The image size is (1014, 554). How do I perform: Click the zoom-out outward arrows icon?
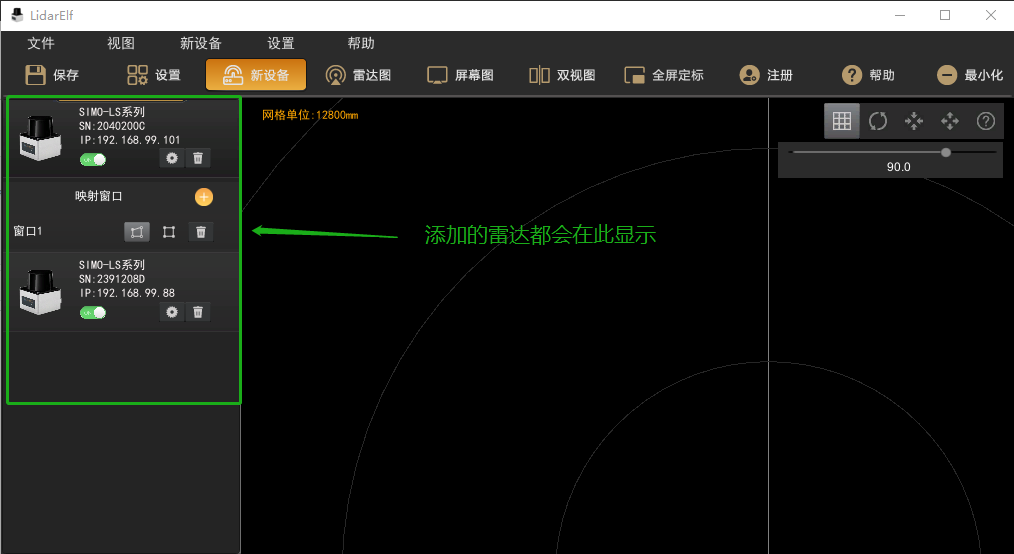[949, 121]
